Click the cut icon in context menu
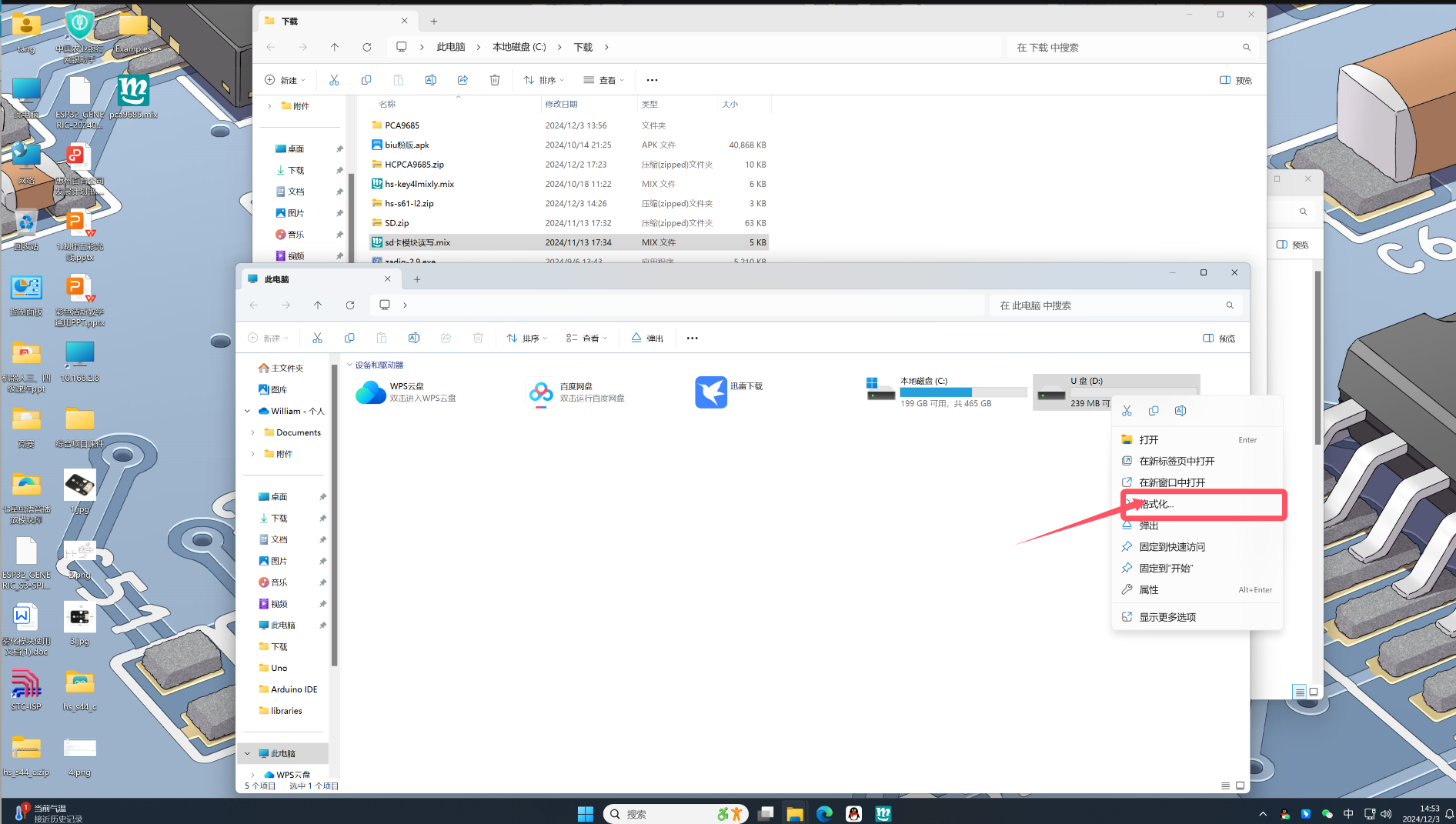This screenshot has height=824, width=1456. [1127, 411]
